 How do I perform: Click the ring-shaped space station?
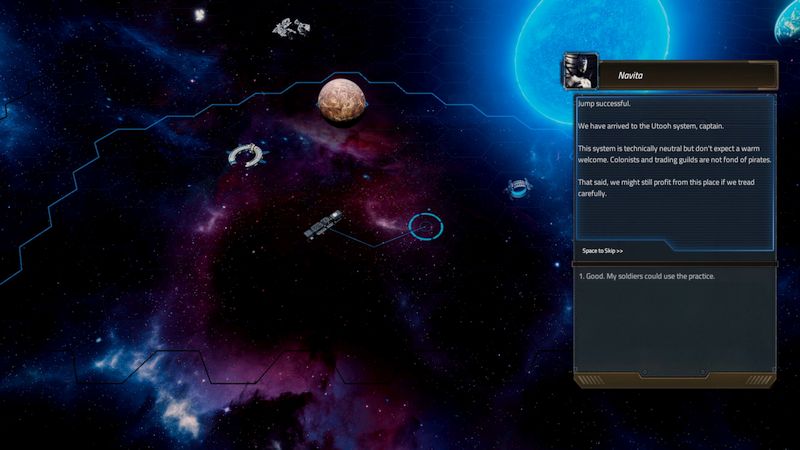pyautogui.click(x=244, y=155)
